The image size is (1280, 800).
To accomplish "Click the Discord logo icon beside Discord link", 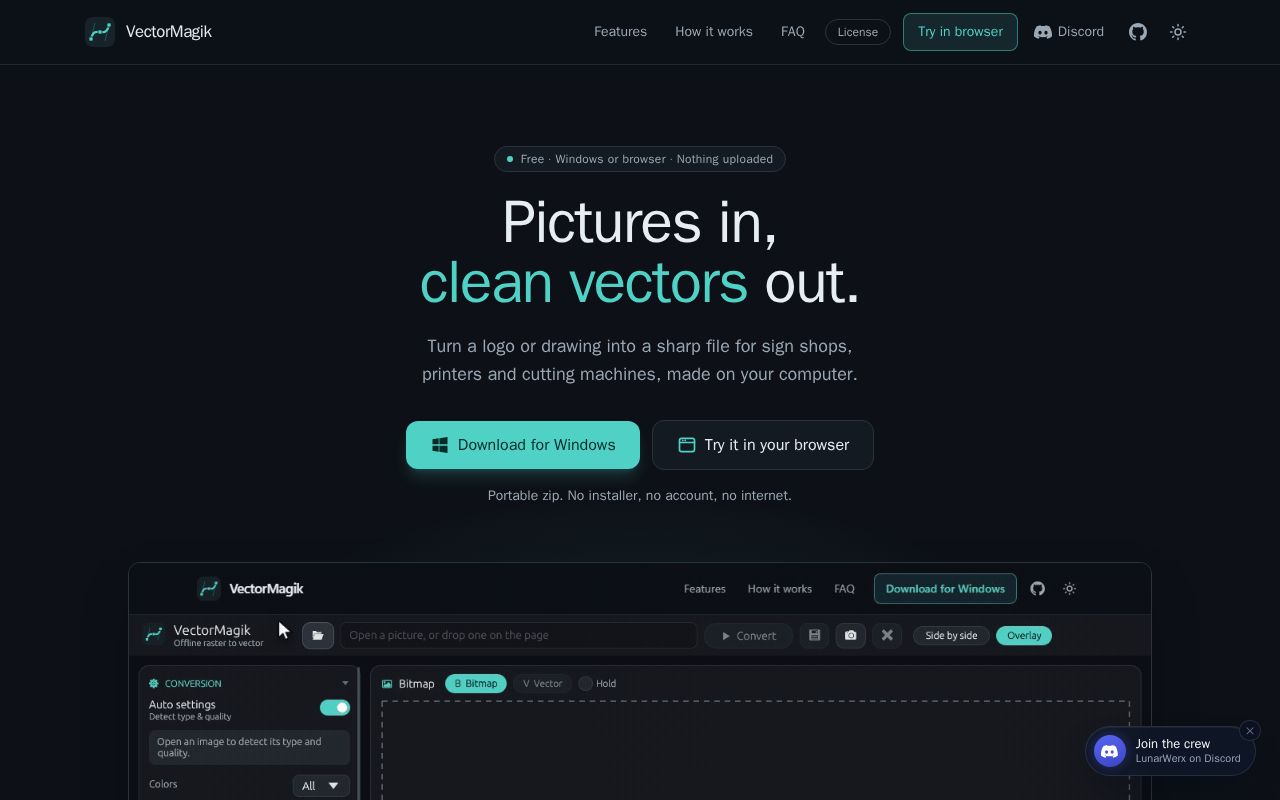I will pos(1043,32).
